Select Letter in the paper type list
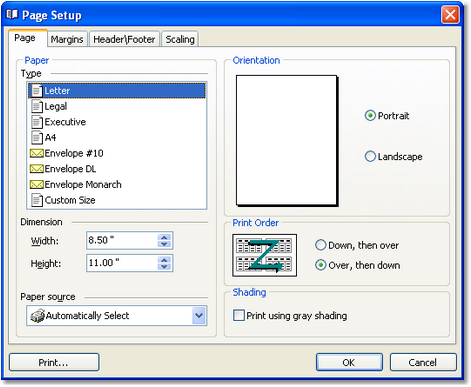Viewport: 471px width, 387px height. 117,91
